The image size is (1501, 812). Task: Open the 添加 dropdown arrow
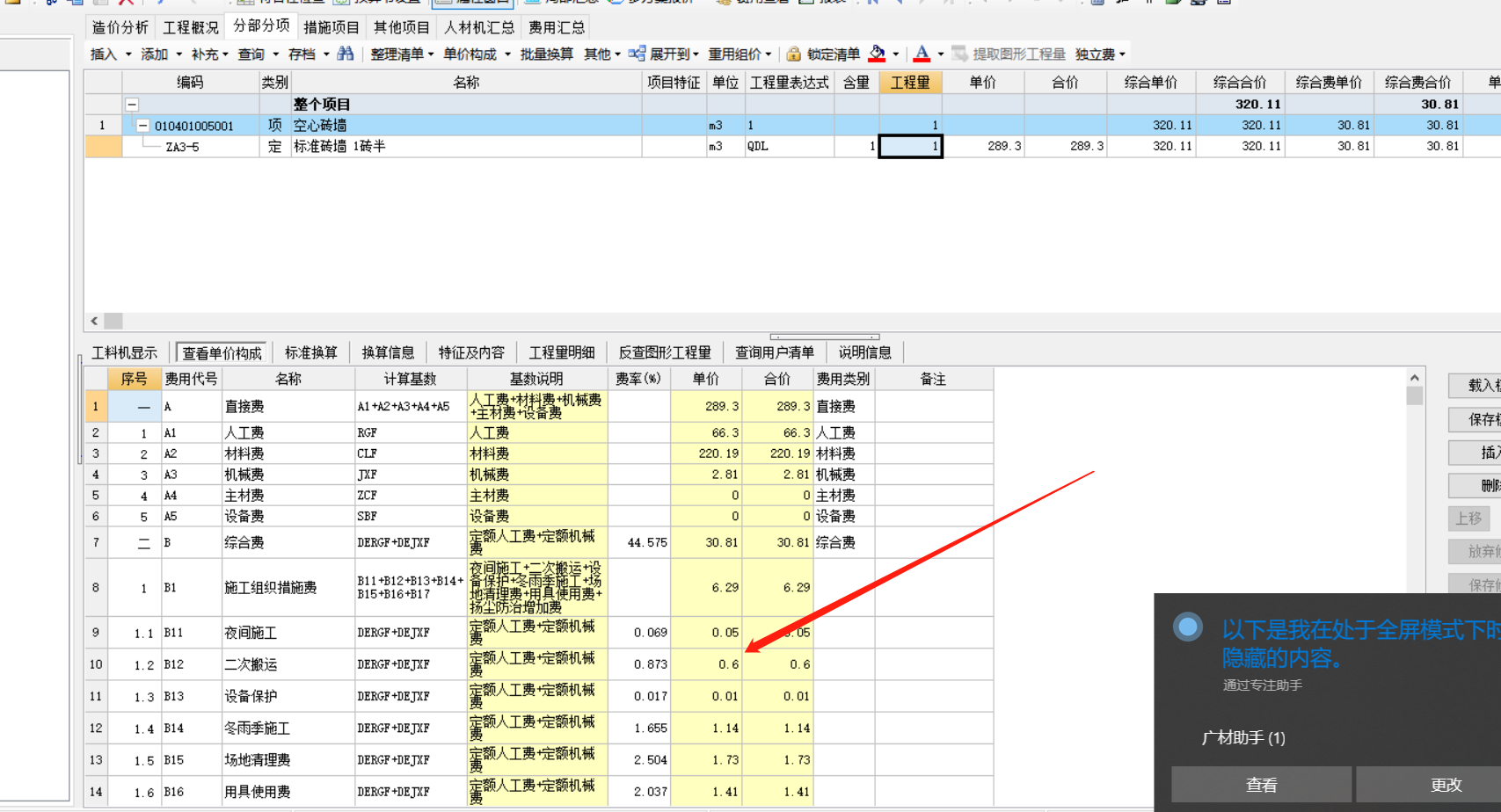pyautogui.click(x=179, y=54)
